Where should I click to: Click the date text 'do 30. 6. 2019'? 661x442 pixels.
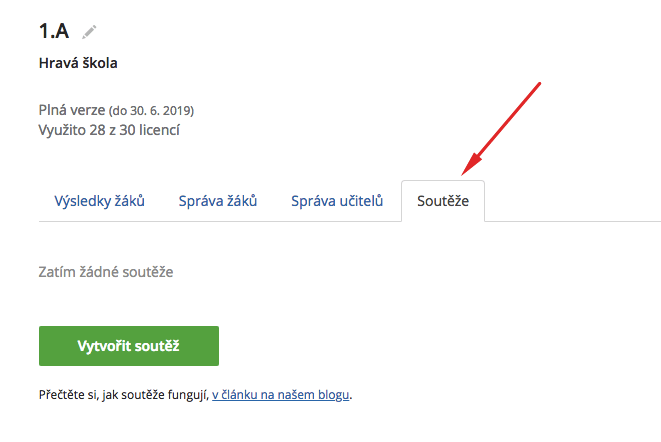(151, 111)
